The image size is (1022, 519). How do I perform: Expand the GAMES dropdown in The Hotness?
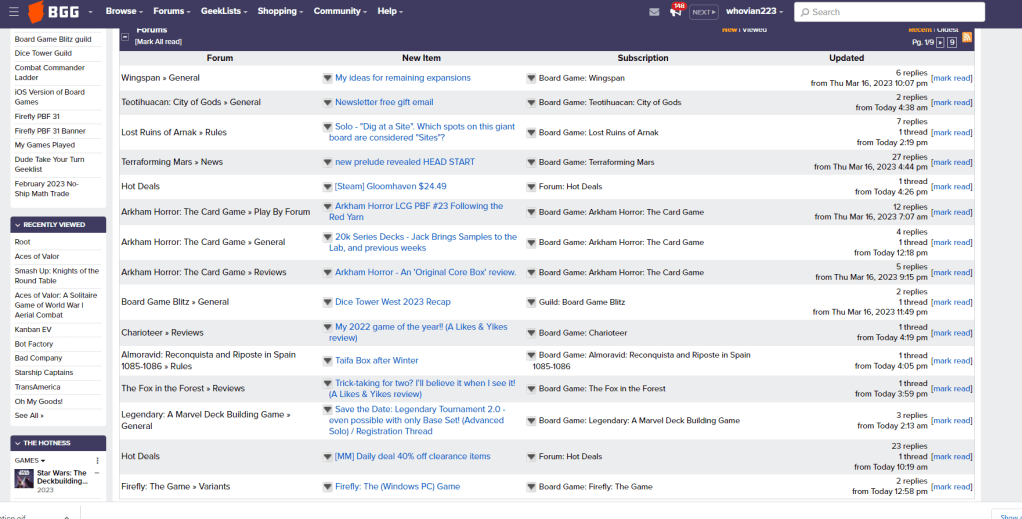coord(31,461)
